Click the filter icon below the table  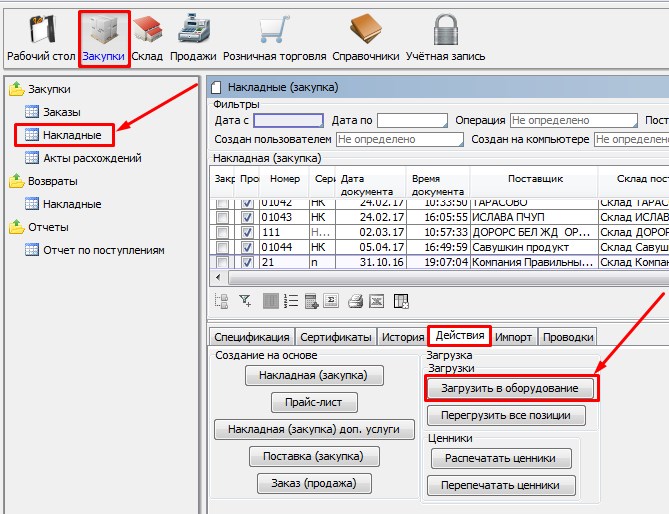tap(246, 300)
